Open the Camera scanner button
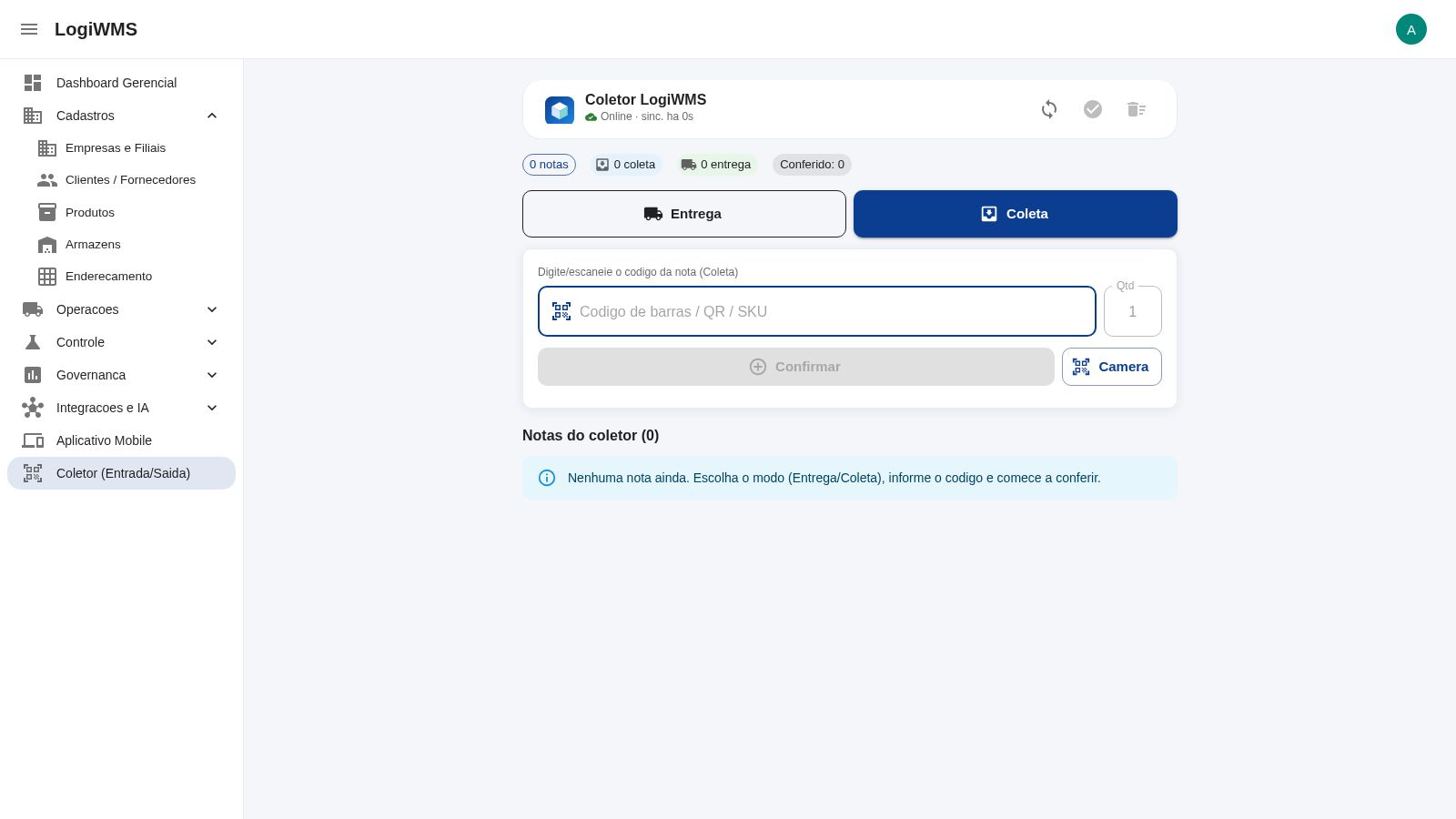This screenshot has height=819, width=1456. pyautogui.click(x=1112, y=367)
